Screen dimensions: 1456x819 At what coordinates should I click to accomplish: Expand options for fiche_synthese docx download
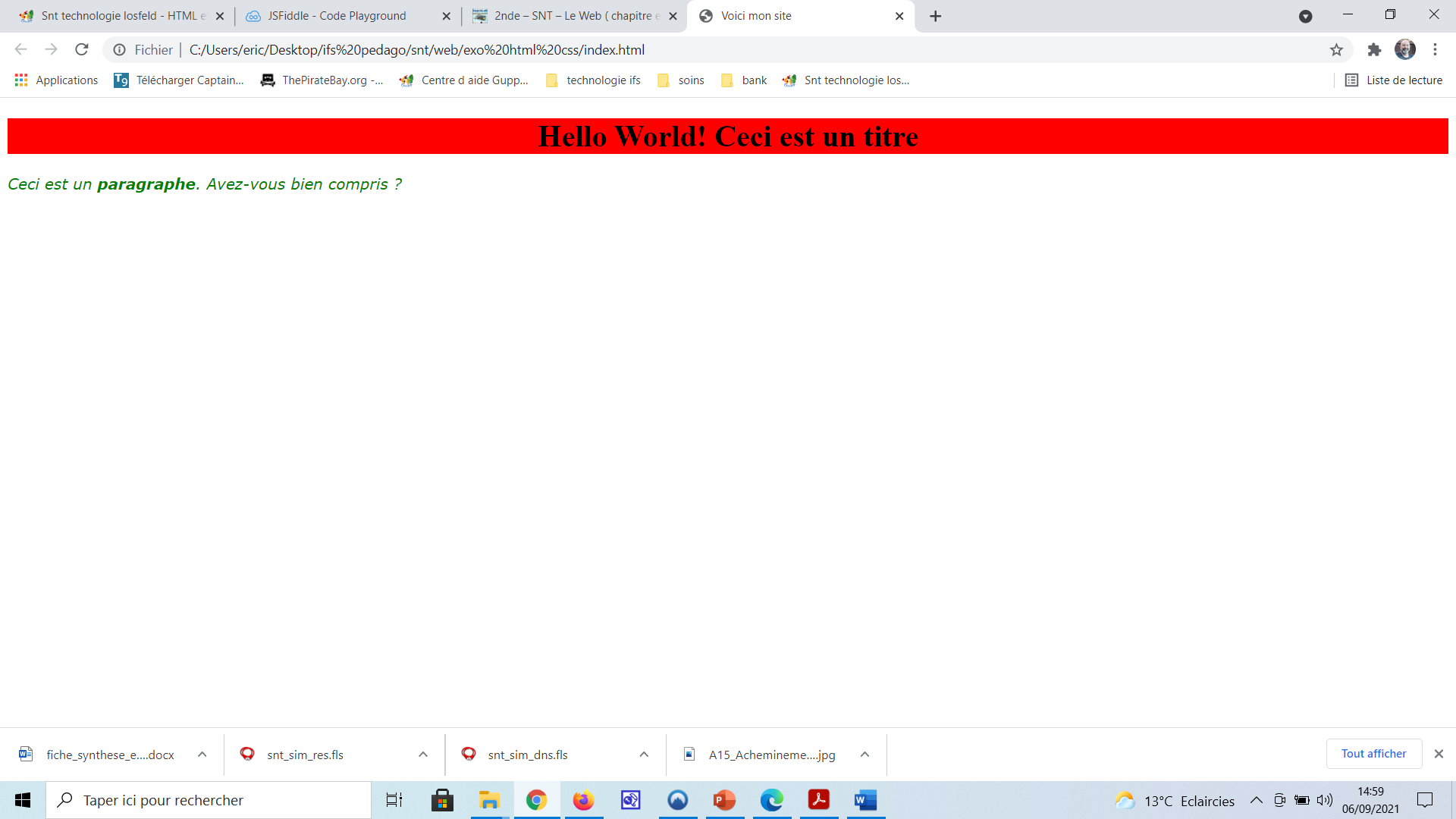pyautogui.click(x=202, y=755)
